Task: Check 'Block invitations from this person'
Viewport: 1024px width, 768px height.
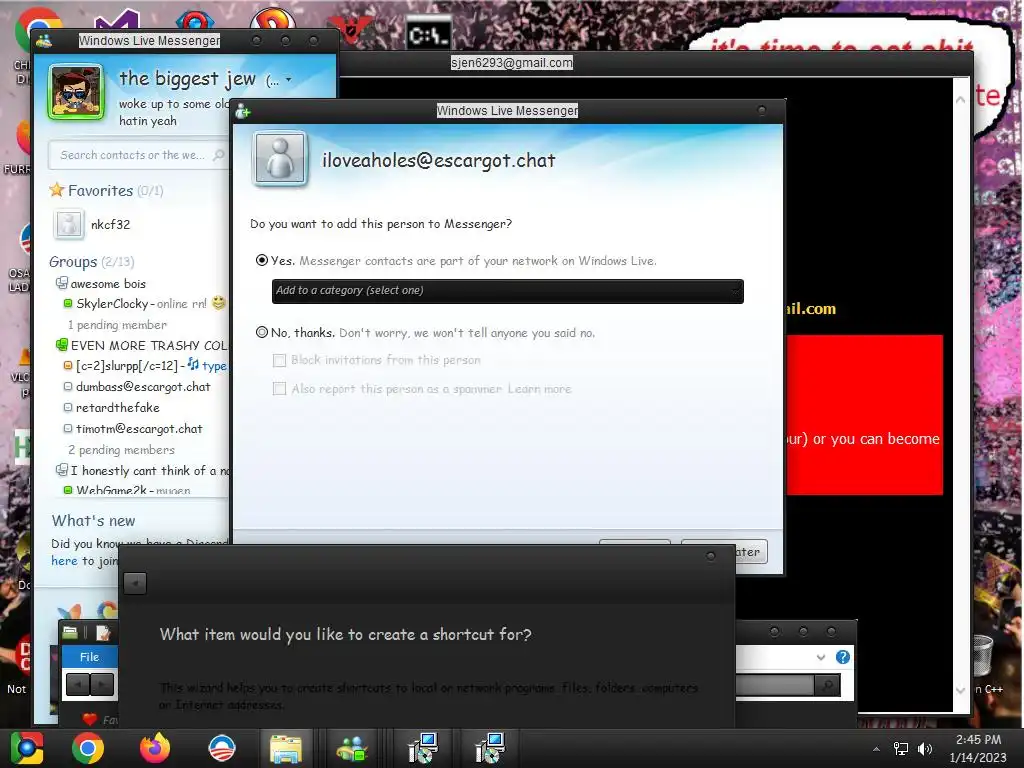Action: pyautogui.click(x=280, y=360)
